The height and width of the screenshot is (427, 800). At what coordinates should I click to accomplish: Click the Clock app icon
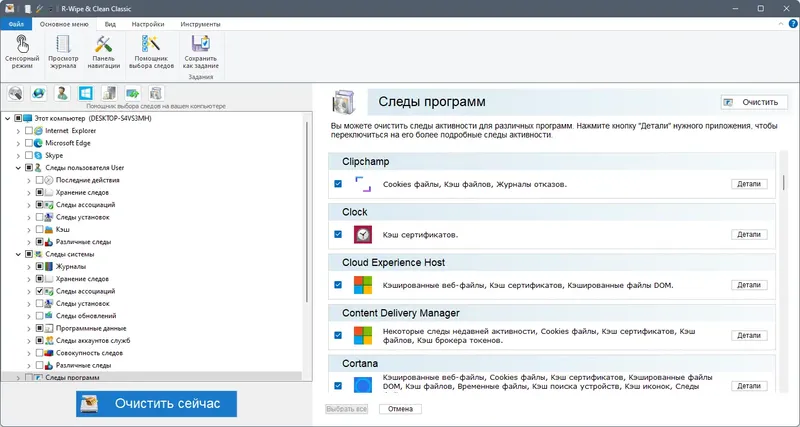pyautogui.click(x=363, y=235)
